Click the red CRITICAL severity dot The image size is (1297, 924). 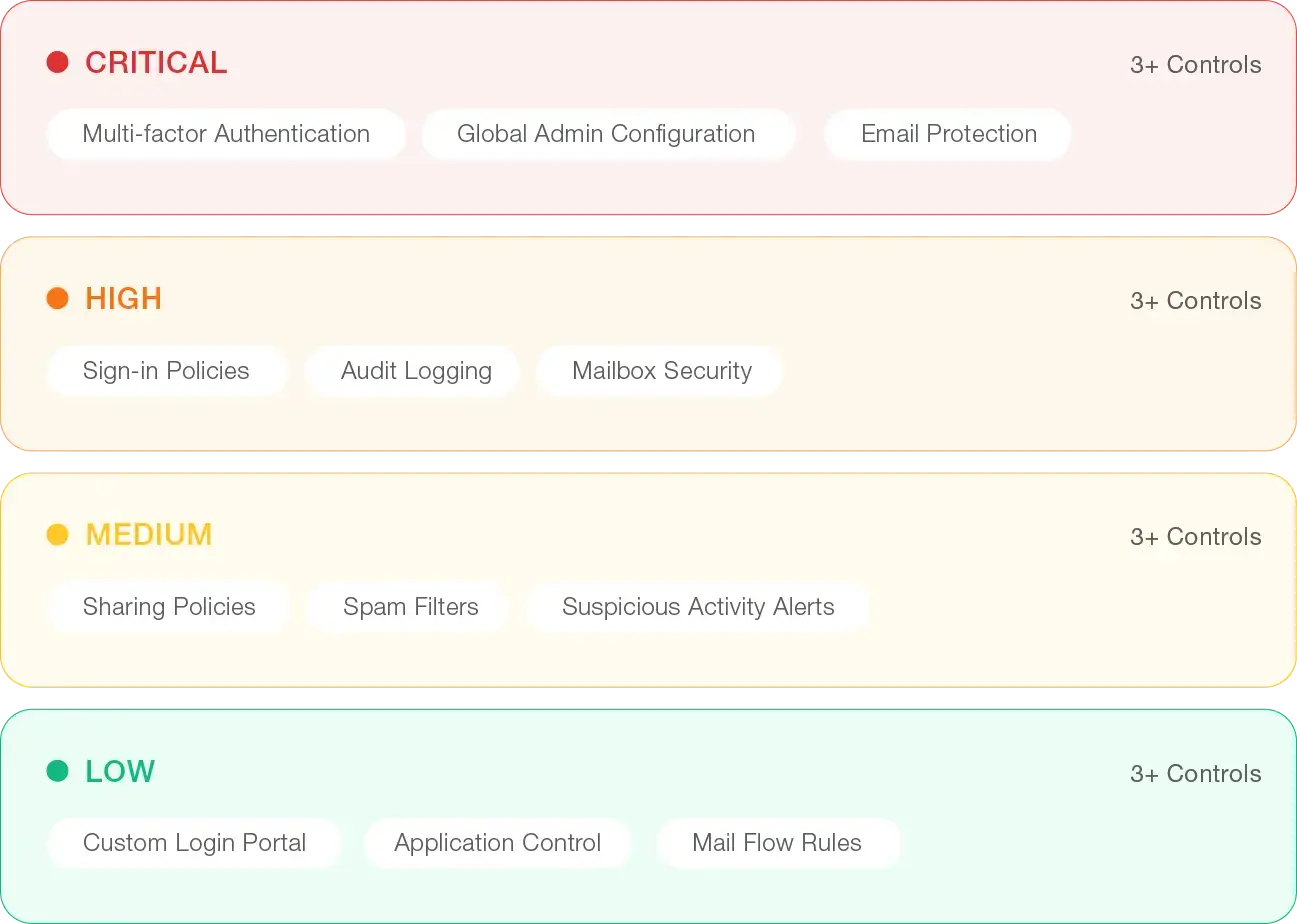coord(58,62)
